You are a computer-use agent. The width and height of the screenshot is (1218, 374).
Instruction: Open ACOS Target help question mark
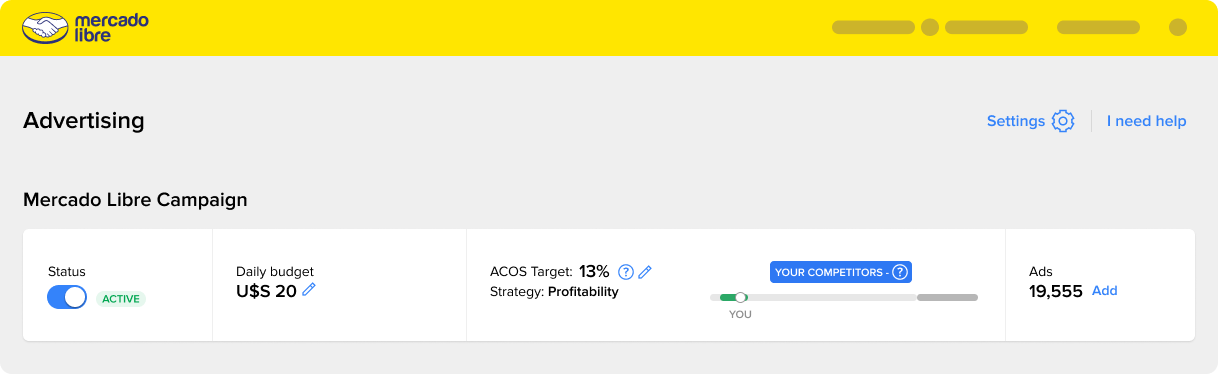point(626,271)
